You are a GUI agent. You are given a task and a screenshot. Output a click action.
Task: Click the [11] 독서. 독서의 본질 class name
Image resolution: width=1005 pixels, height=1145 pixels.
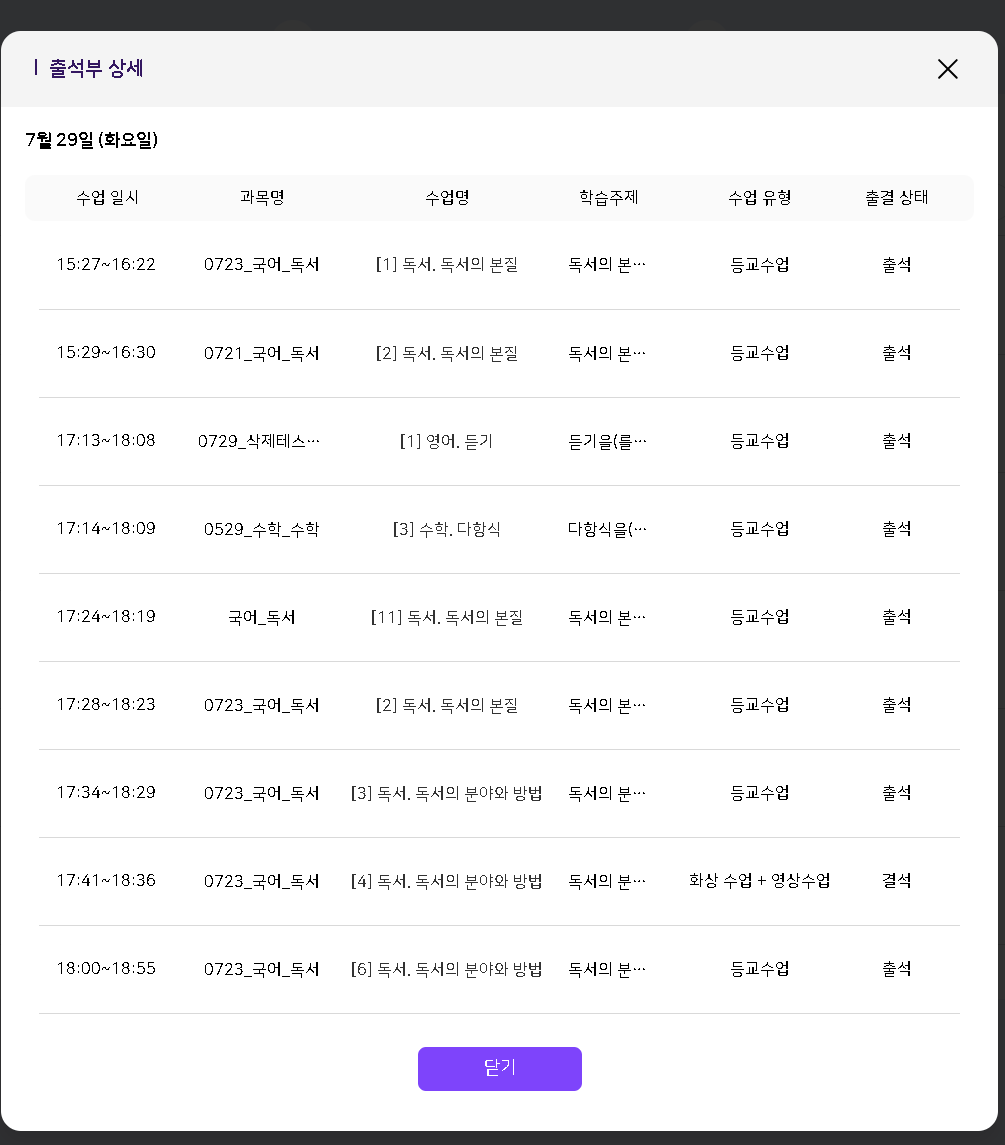pos(446,617)
